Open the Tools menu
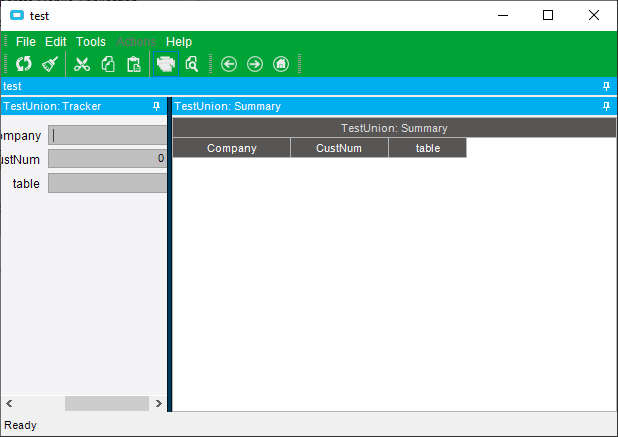The width and height of the screenshot is (618, 437). [x=91, y=42]
